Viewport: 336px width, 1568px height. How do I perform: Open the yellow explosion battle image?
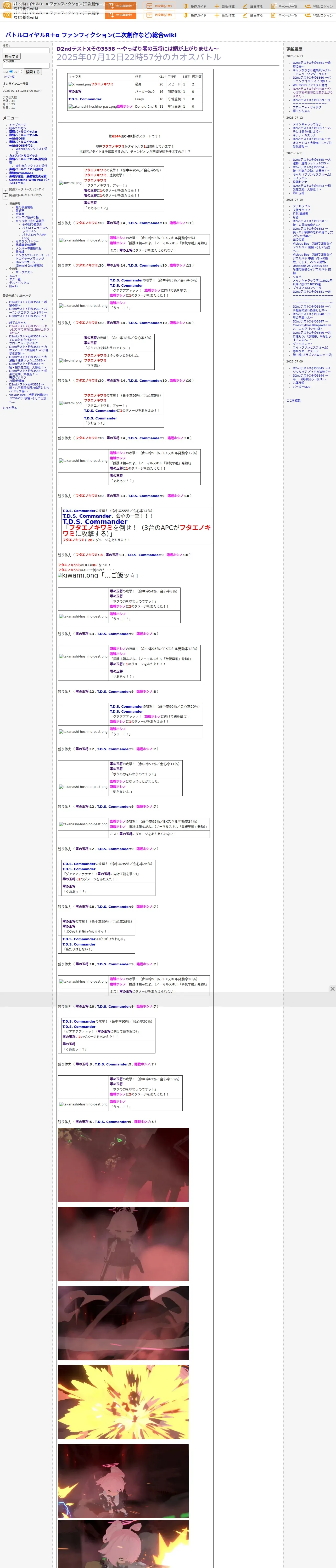(123, 1402)
